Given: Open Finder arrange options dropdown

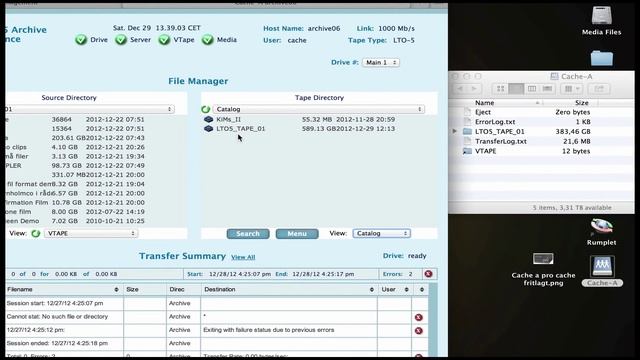Looking at the screenshot, I should [x=572, y=89].
